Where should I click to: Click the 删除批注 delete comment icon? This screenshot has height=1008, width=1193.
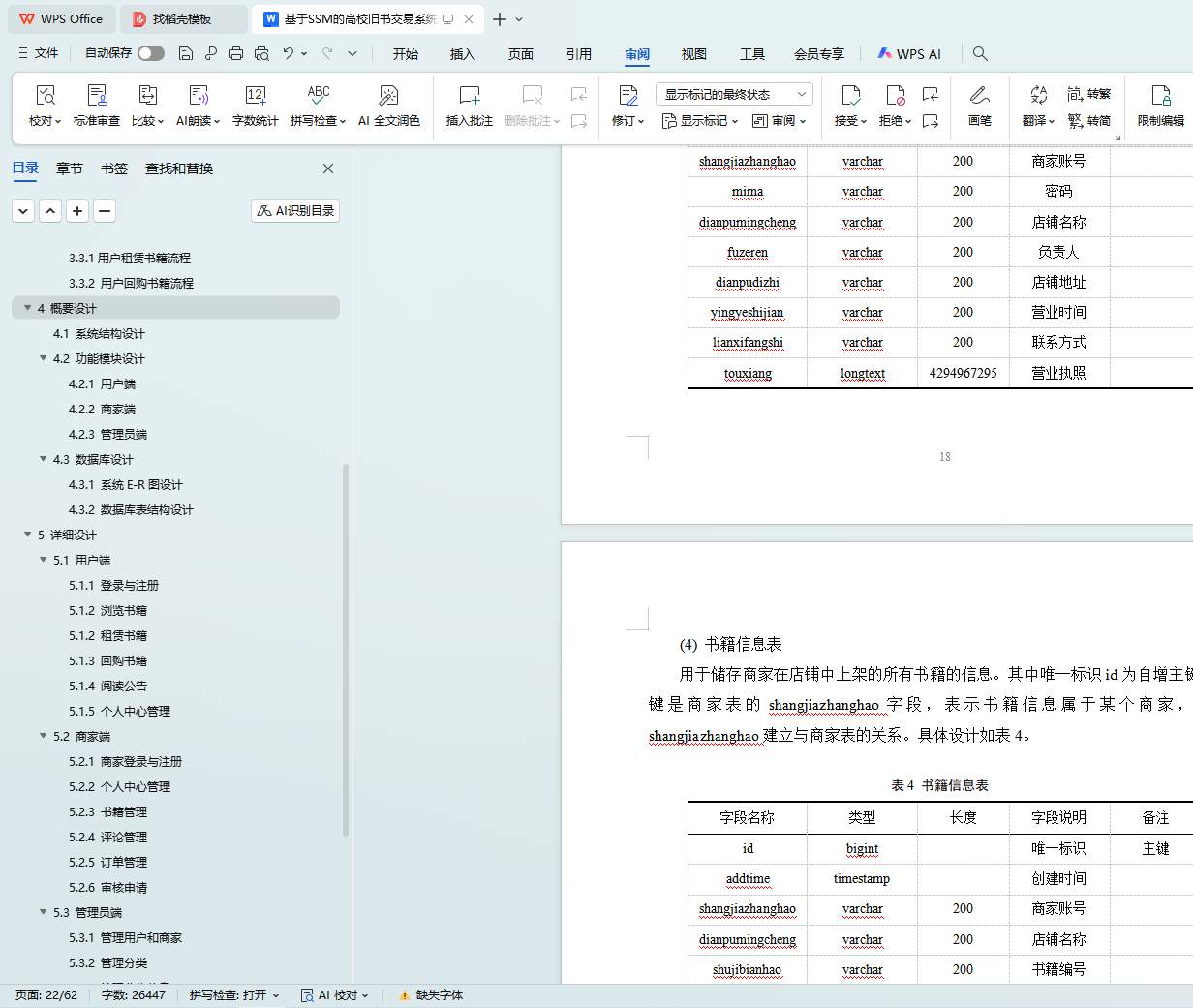coord(533,95)
